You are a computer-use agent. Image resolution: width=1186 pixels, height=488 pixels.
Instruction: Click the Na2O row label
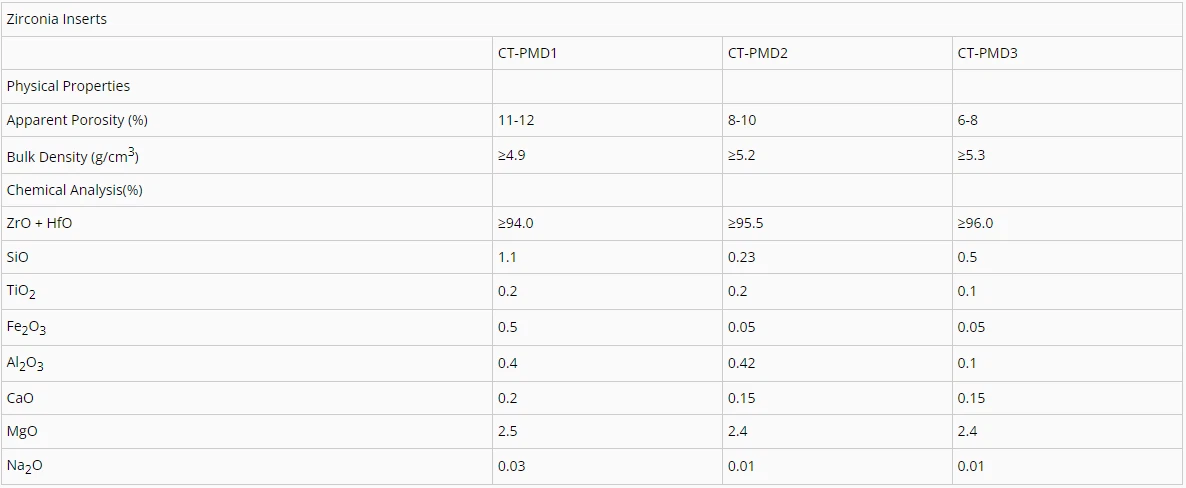[24, 467]
